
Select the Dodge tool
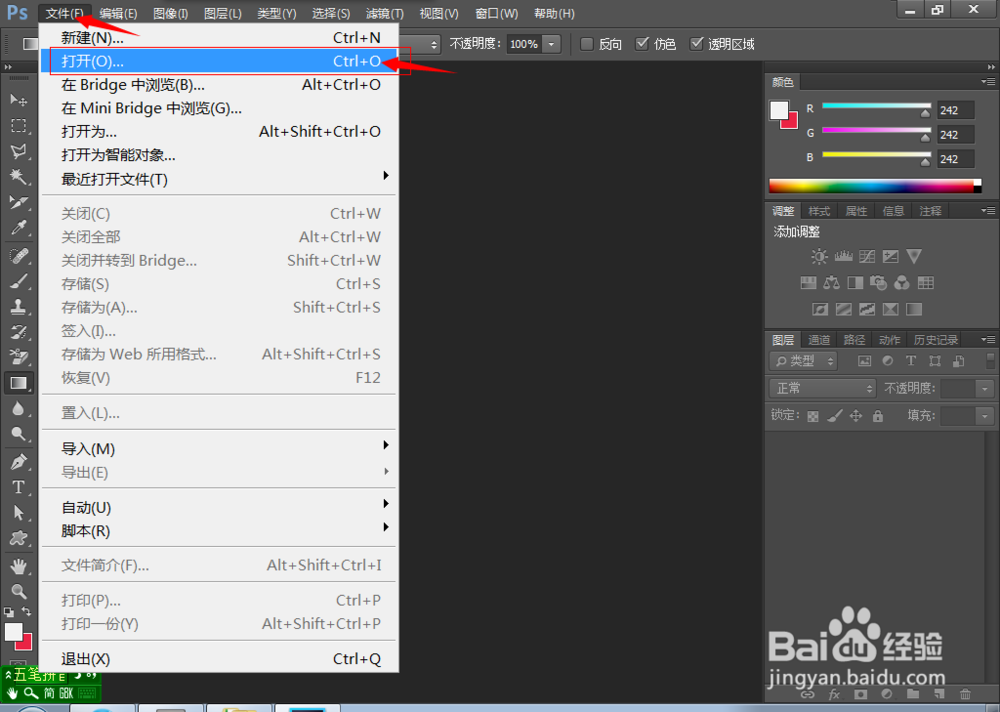point(18,434)
